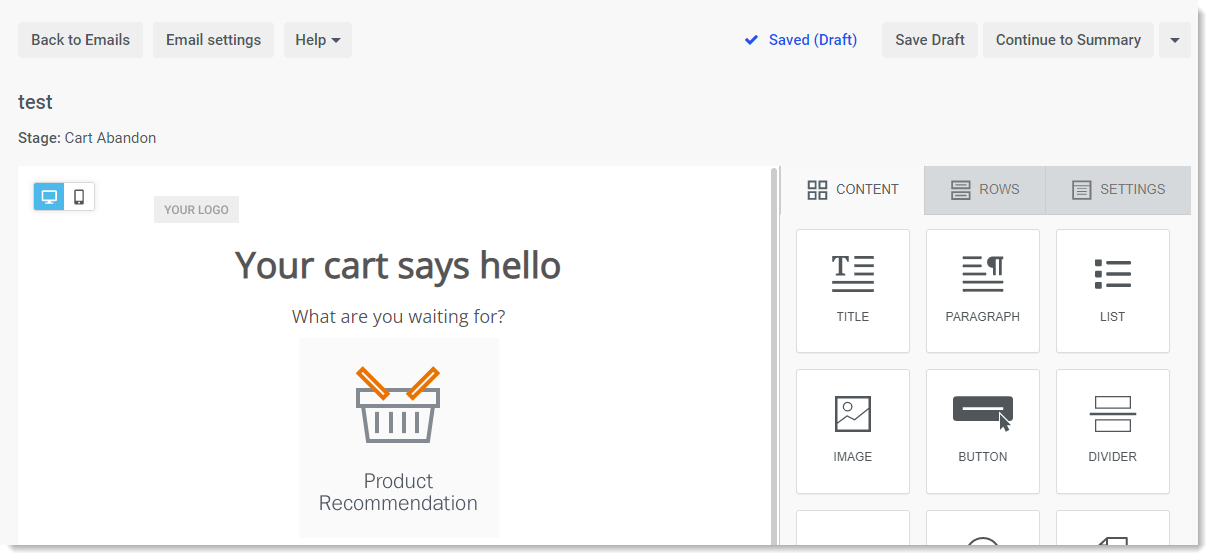The height and width of the screenshot is (560, 1213).
Task: Switch to desktop preview mode
Action: coord(49,197)
